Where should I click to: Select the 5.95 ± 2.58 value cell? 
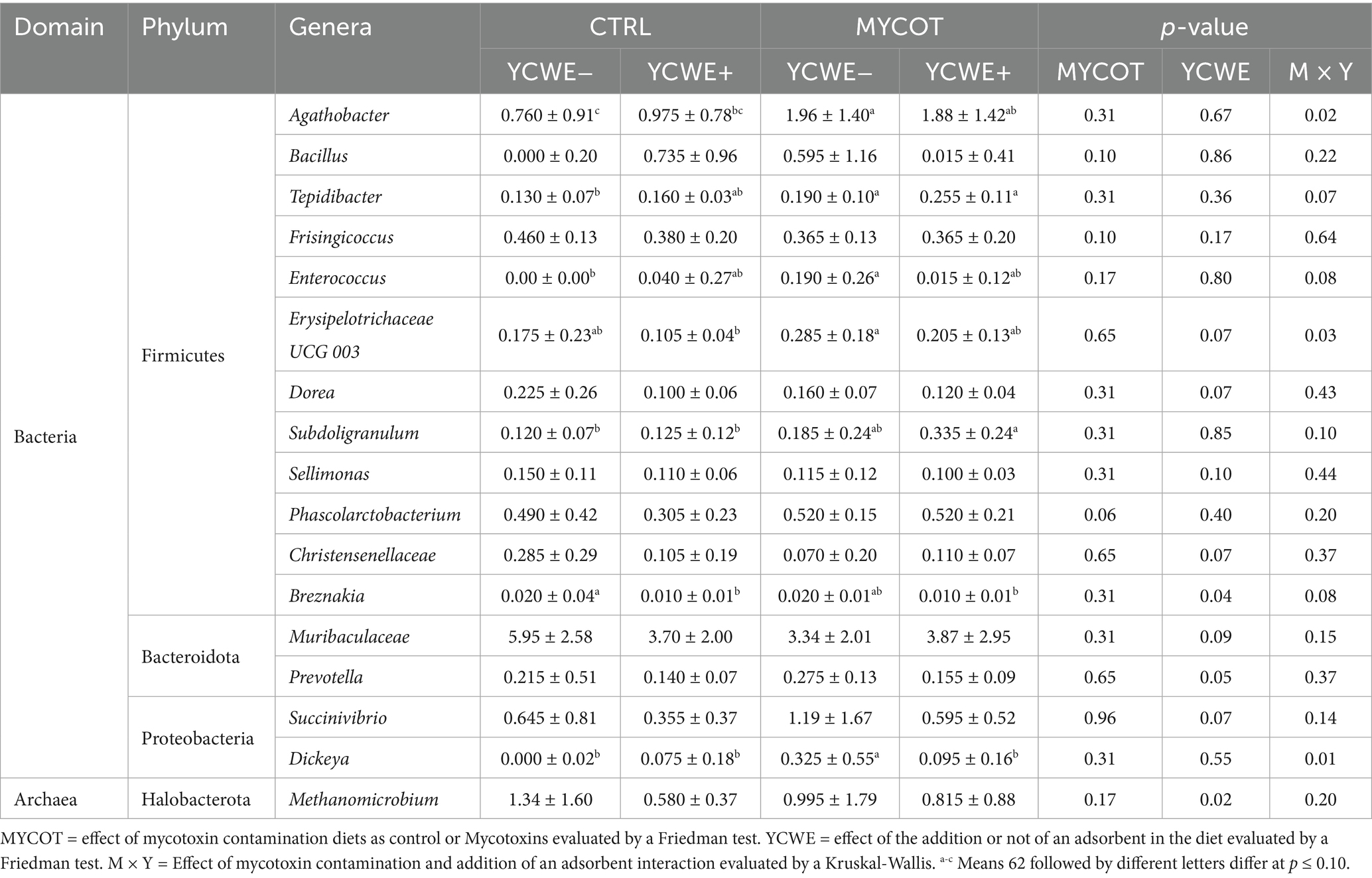(x=550, y=637)
